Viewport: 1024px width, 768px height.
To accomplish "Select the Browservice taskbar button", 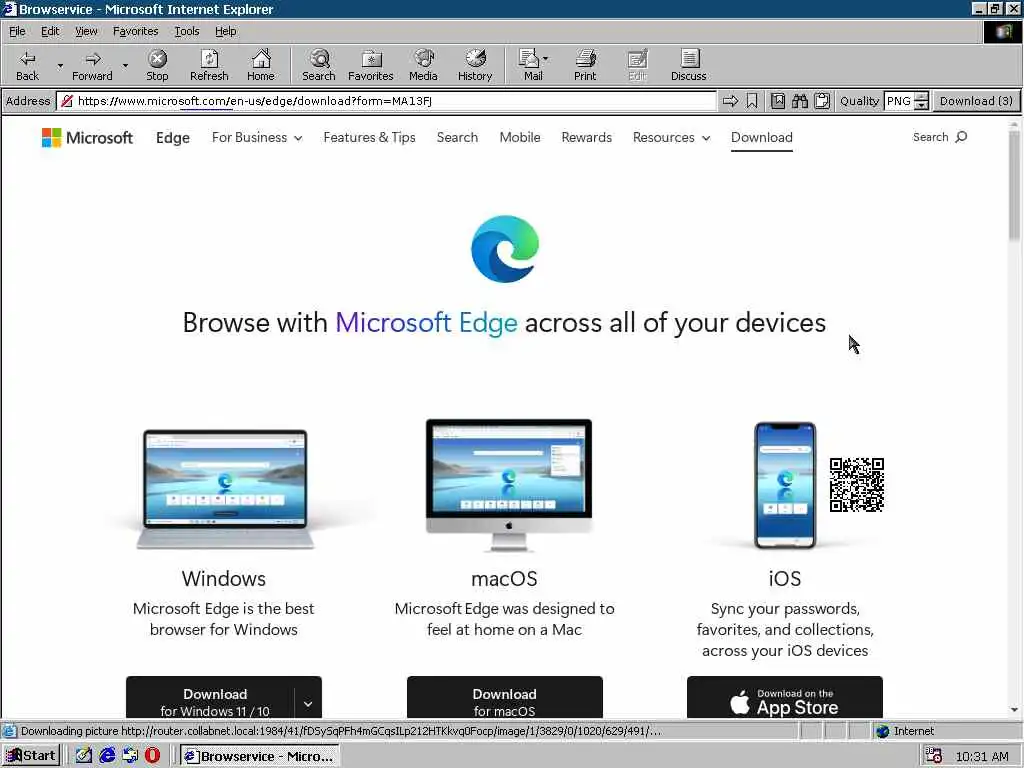I will point(259,756).
